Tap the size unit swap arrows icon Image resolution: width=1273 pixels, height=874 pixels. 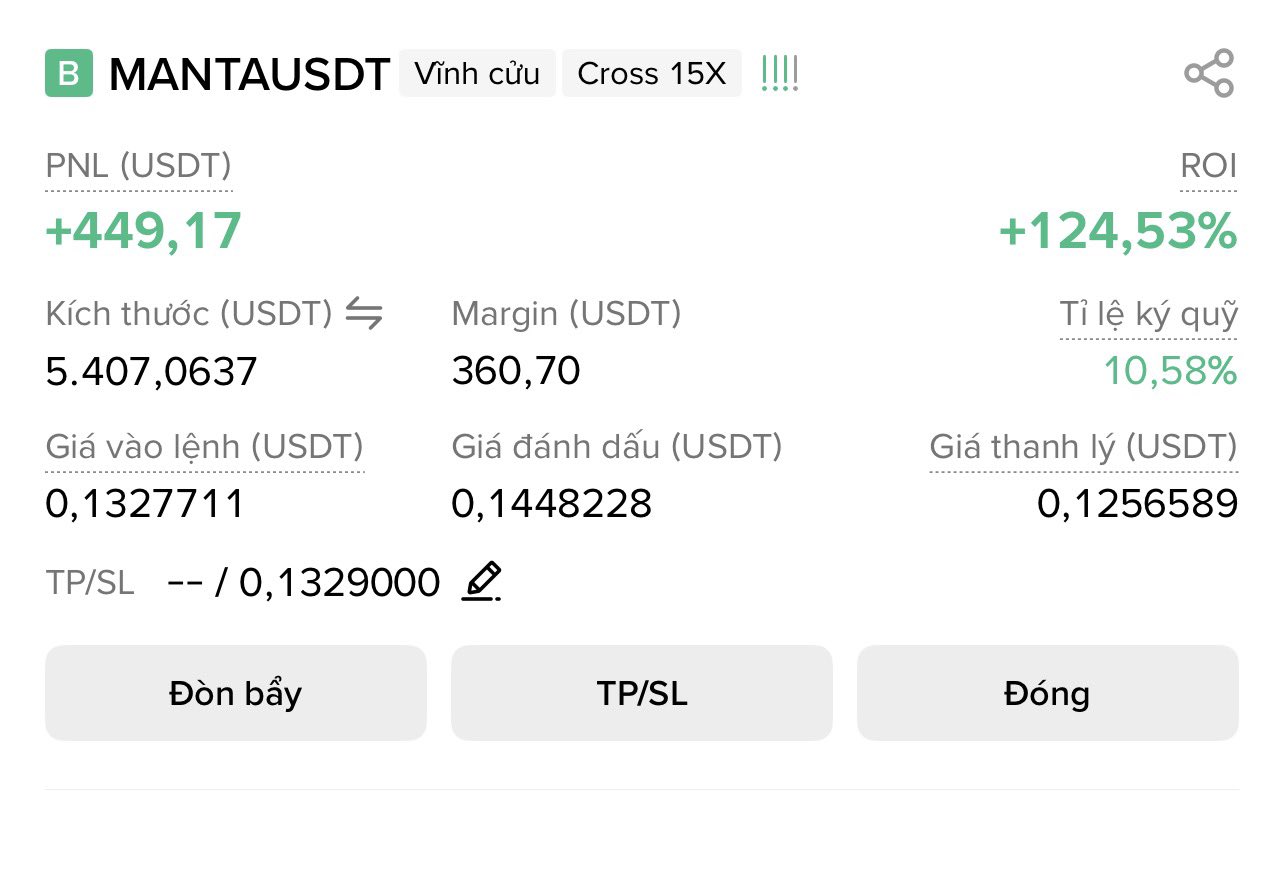pos(364,314)
